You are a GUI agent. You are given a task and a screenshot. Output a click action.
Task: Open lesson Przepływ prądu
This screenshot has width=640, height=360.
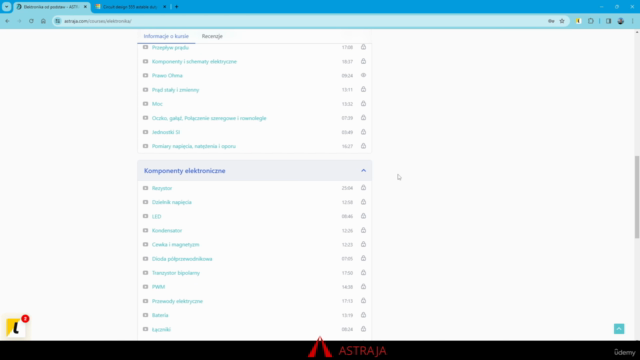point(170,48)
